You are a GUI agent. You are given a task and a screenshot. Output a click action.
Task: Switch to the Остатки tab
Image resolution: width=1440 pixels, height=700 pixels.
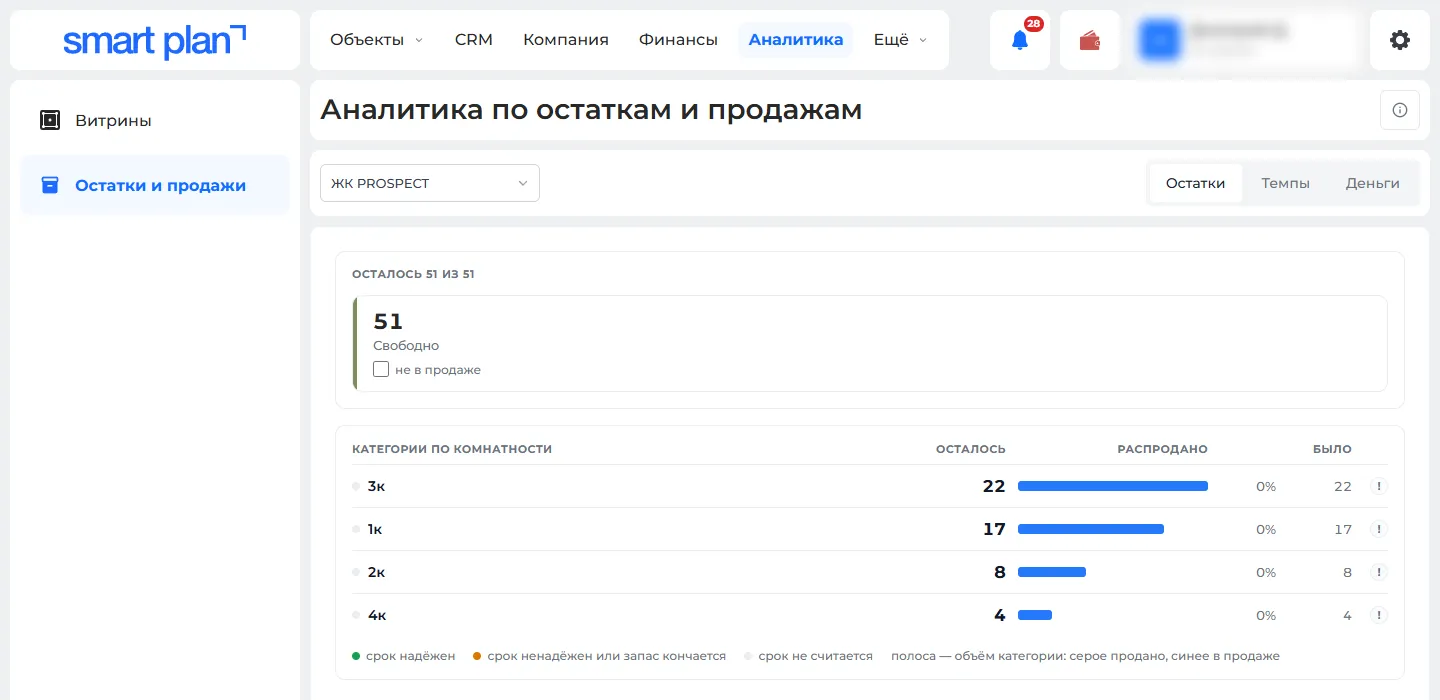[x=1196, y=183]
